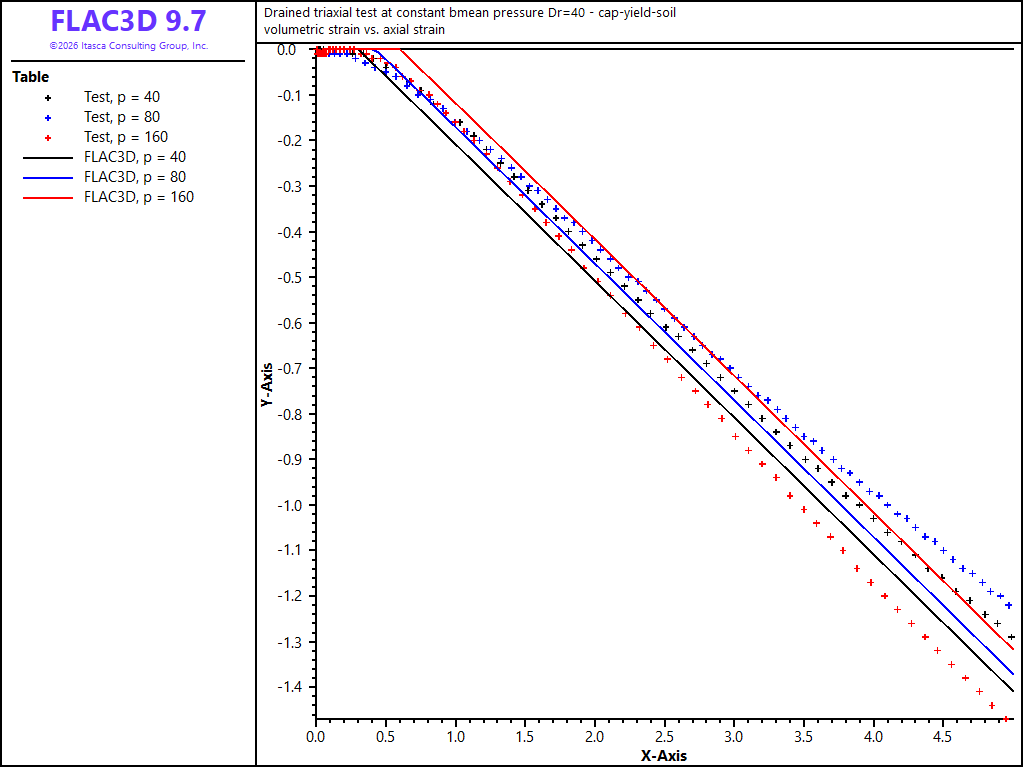The height and width of the screenshot is (768, 1024).
Task: Click the black line swatch for FLAC3D p = 40
Action: click(48, 157)
